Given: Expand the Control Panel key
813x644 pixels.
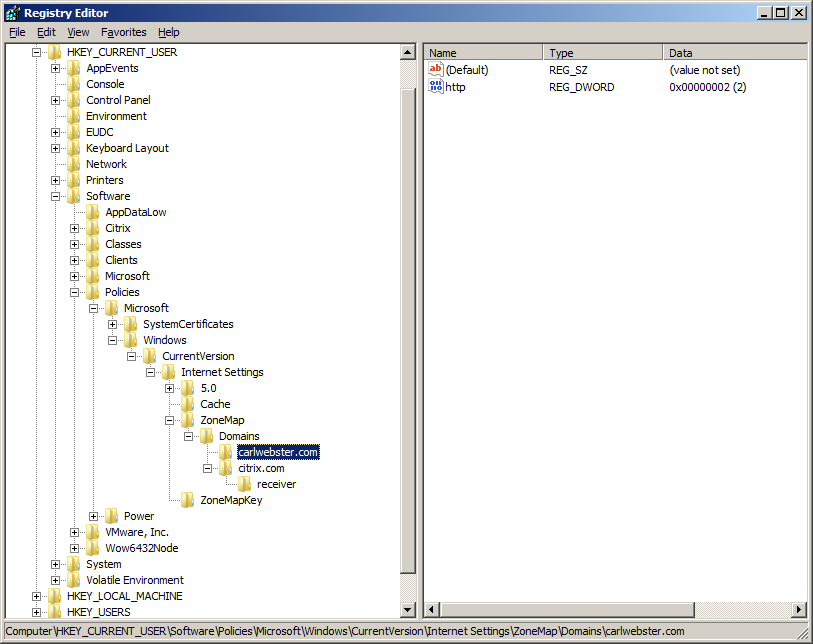Looking at the screenshot, I should pos(56,100).
